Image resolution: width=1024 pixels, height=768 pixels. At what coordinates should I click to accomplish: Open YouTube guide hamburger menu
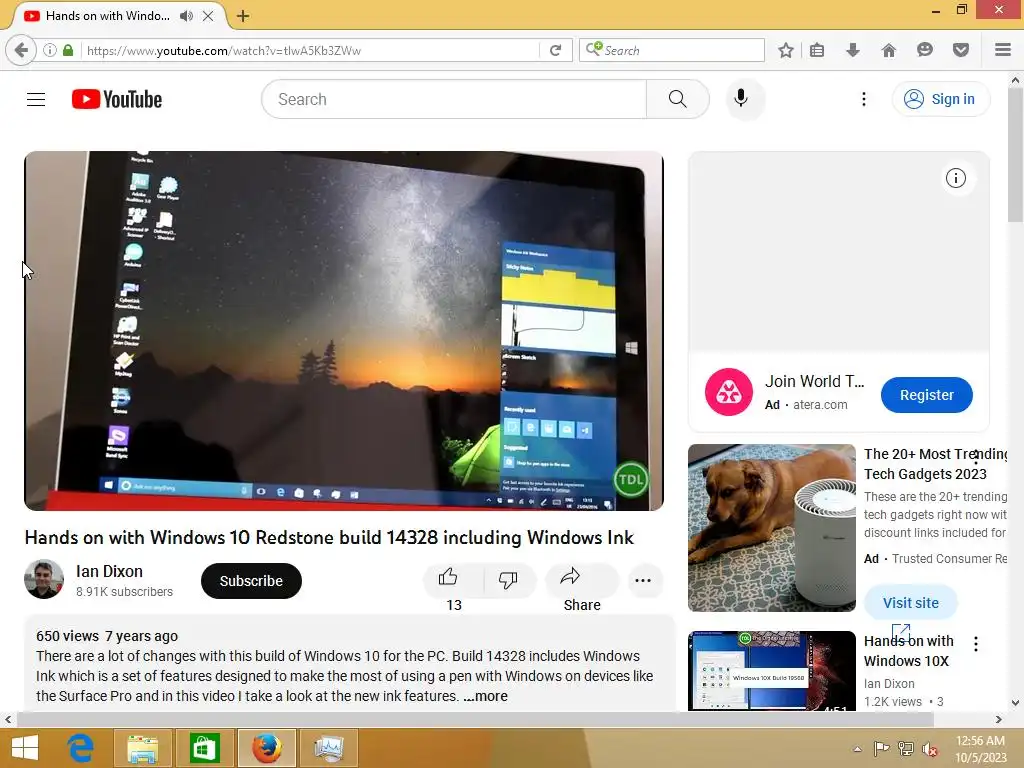click(36, 99)
